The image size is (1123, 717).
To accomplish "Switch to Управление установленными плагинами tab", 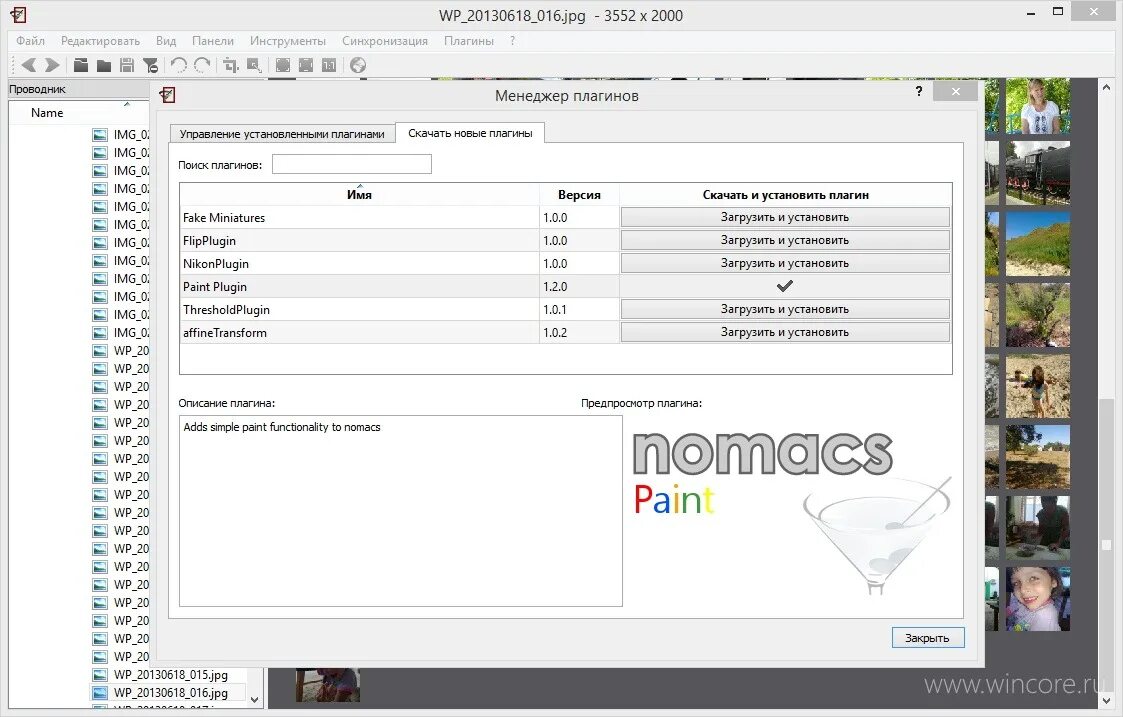I will 282,134.
